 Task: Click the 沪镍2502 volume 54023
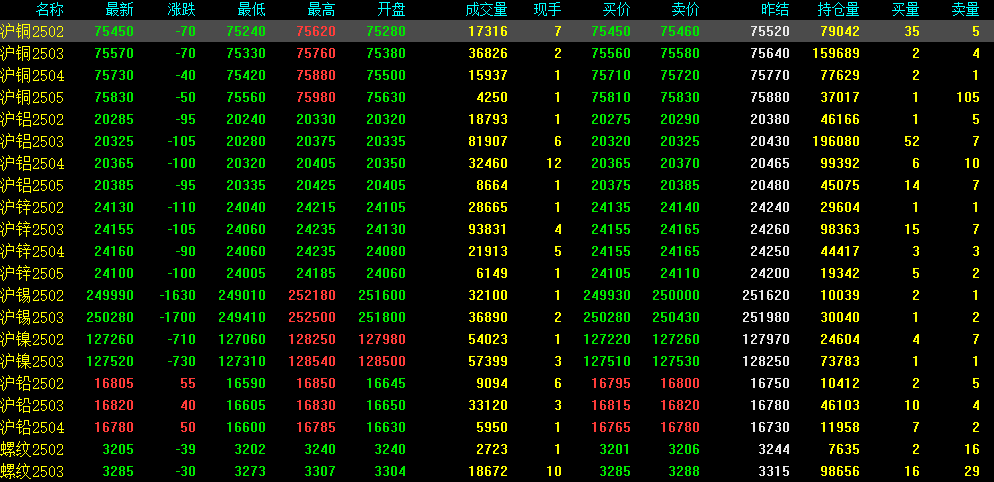tap(488, 339)
